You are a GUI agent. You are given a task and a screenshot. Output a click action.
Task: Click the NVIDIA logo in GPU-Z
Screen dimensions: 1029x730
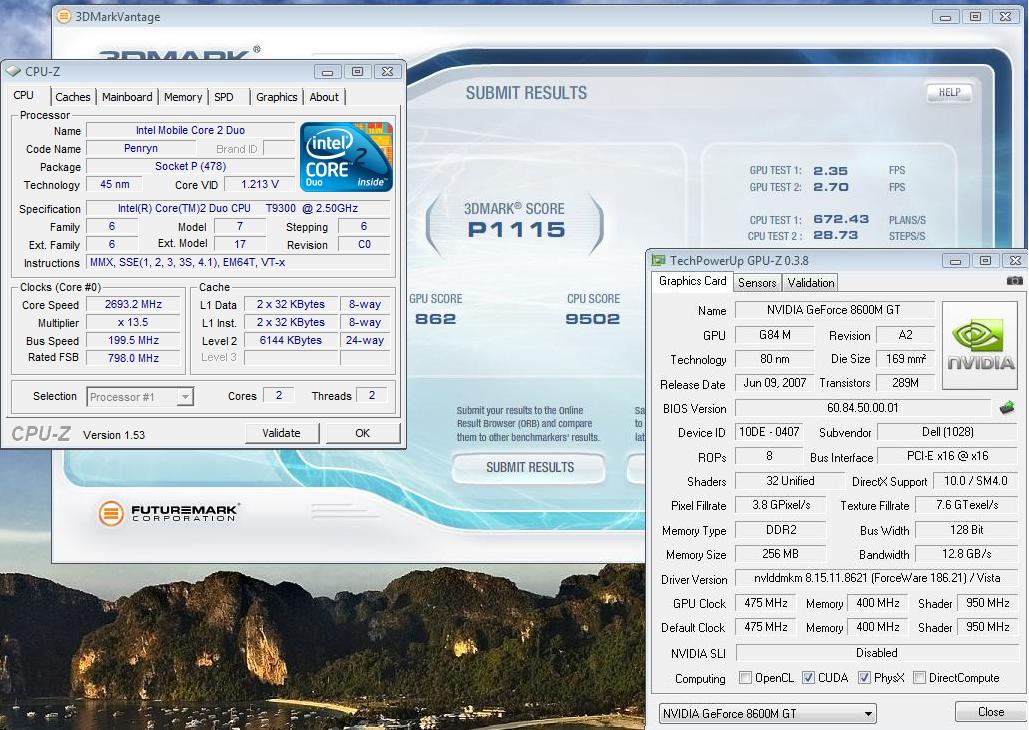[x=980, y=345]
